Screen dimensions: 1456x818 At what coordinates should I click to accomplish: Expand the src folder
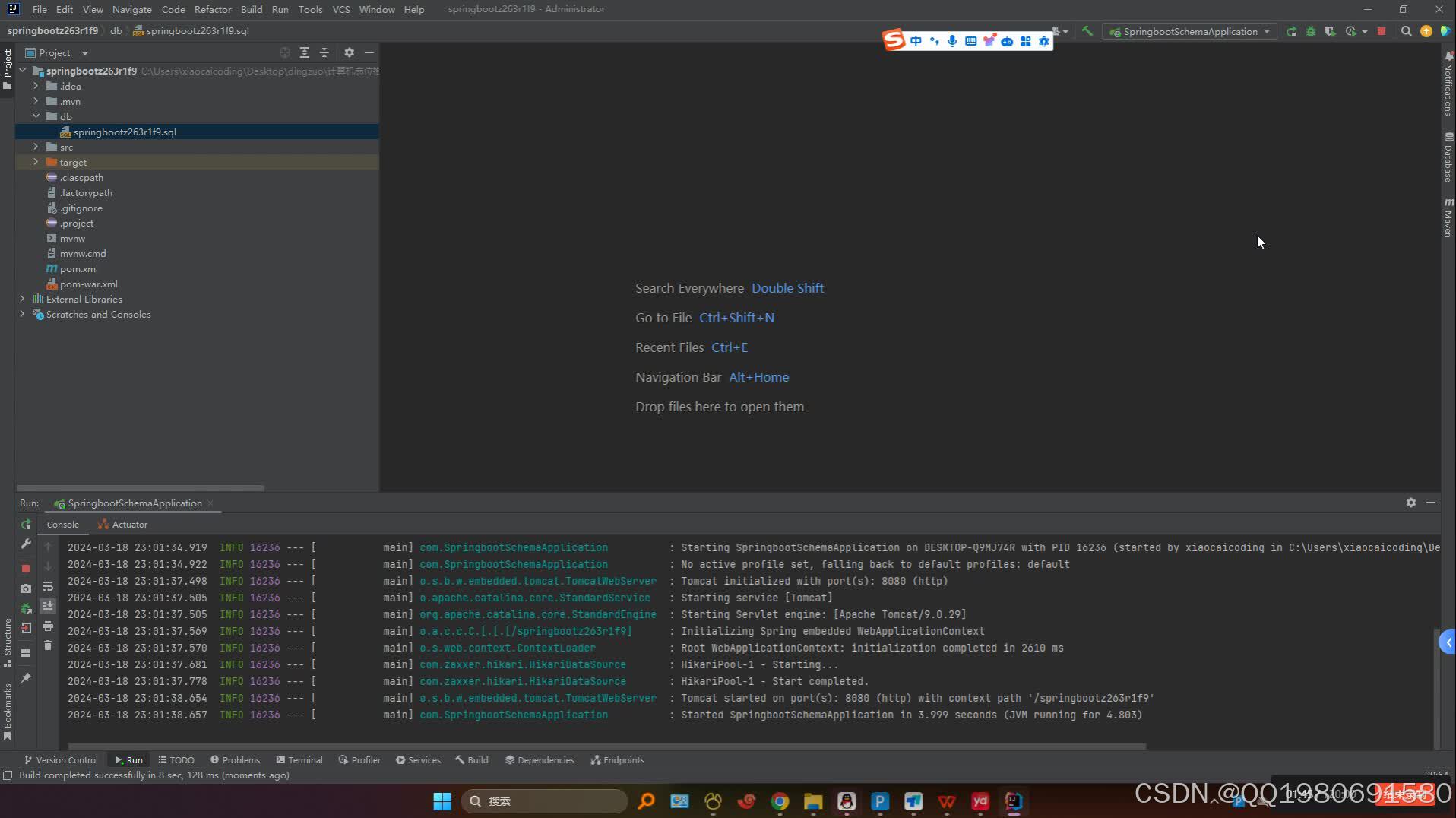(x=36, y=147)
